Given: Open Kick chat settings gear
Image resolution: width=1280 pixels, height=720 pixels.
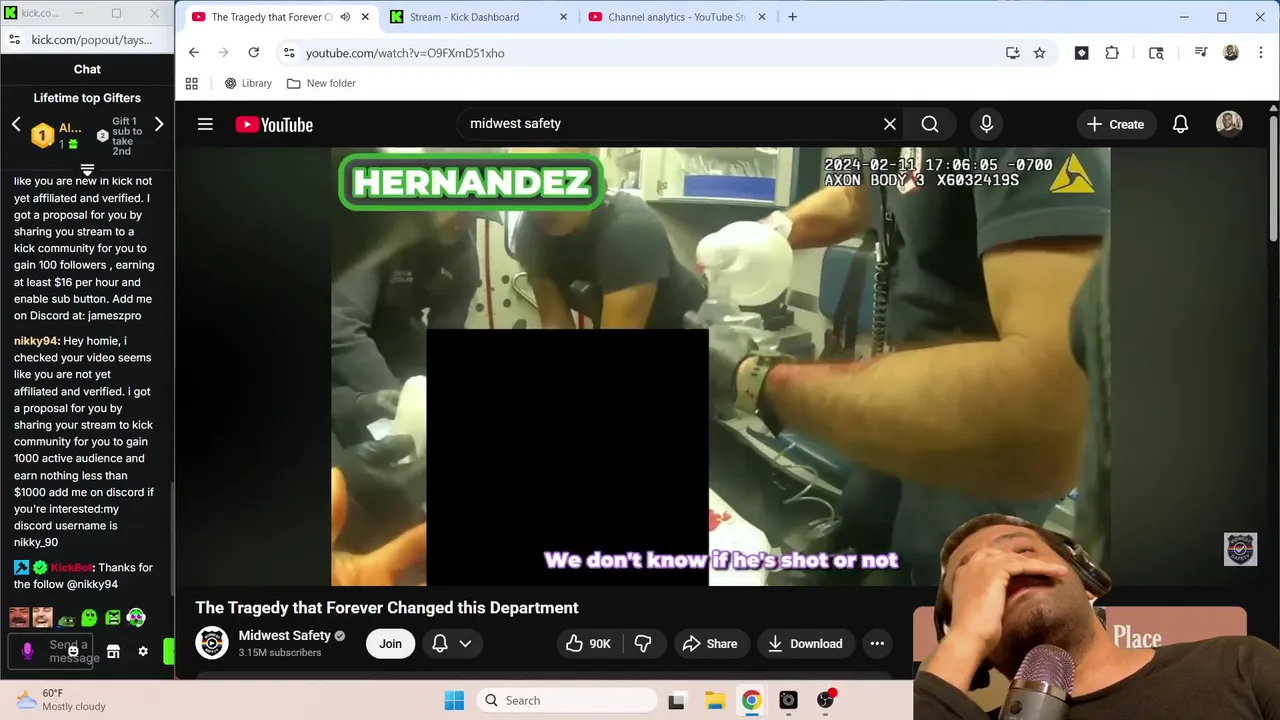Looking at the screenshot, I should [x=143, y=651].
